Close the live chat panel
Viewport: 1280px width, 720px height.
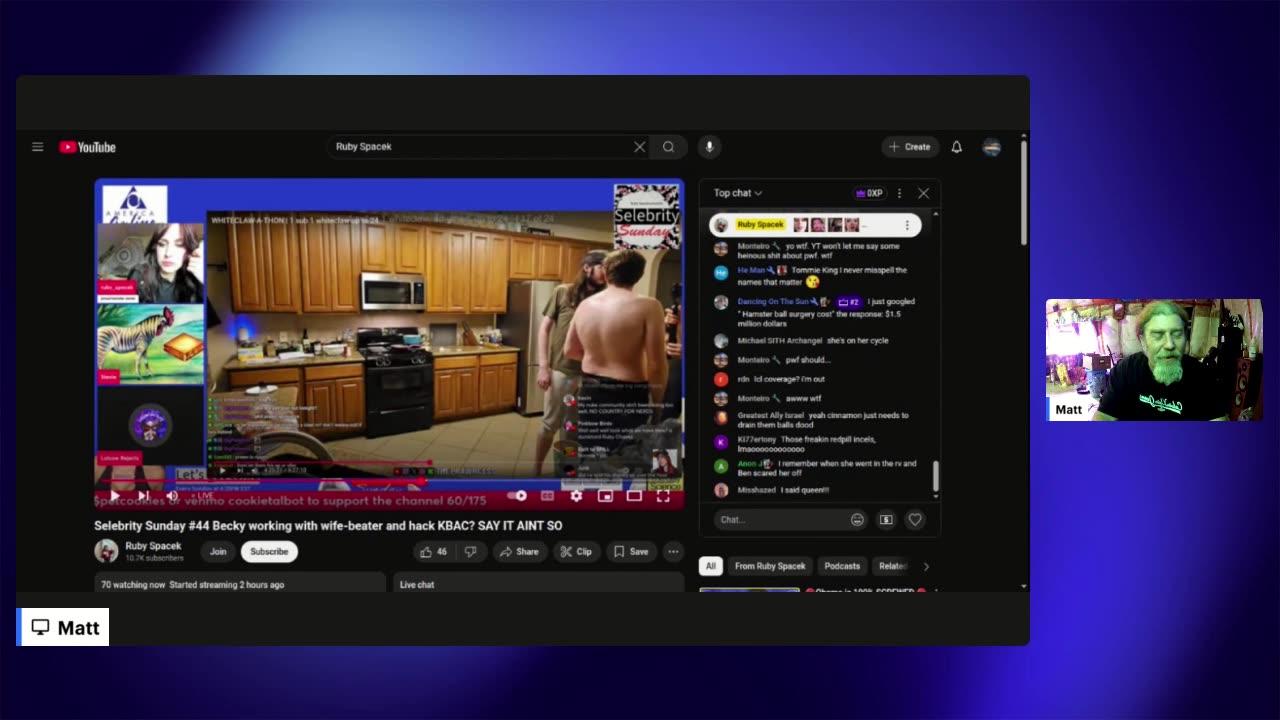coord(923,193)
